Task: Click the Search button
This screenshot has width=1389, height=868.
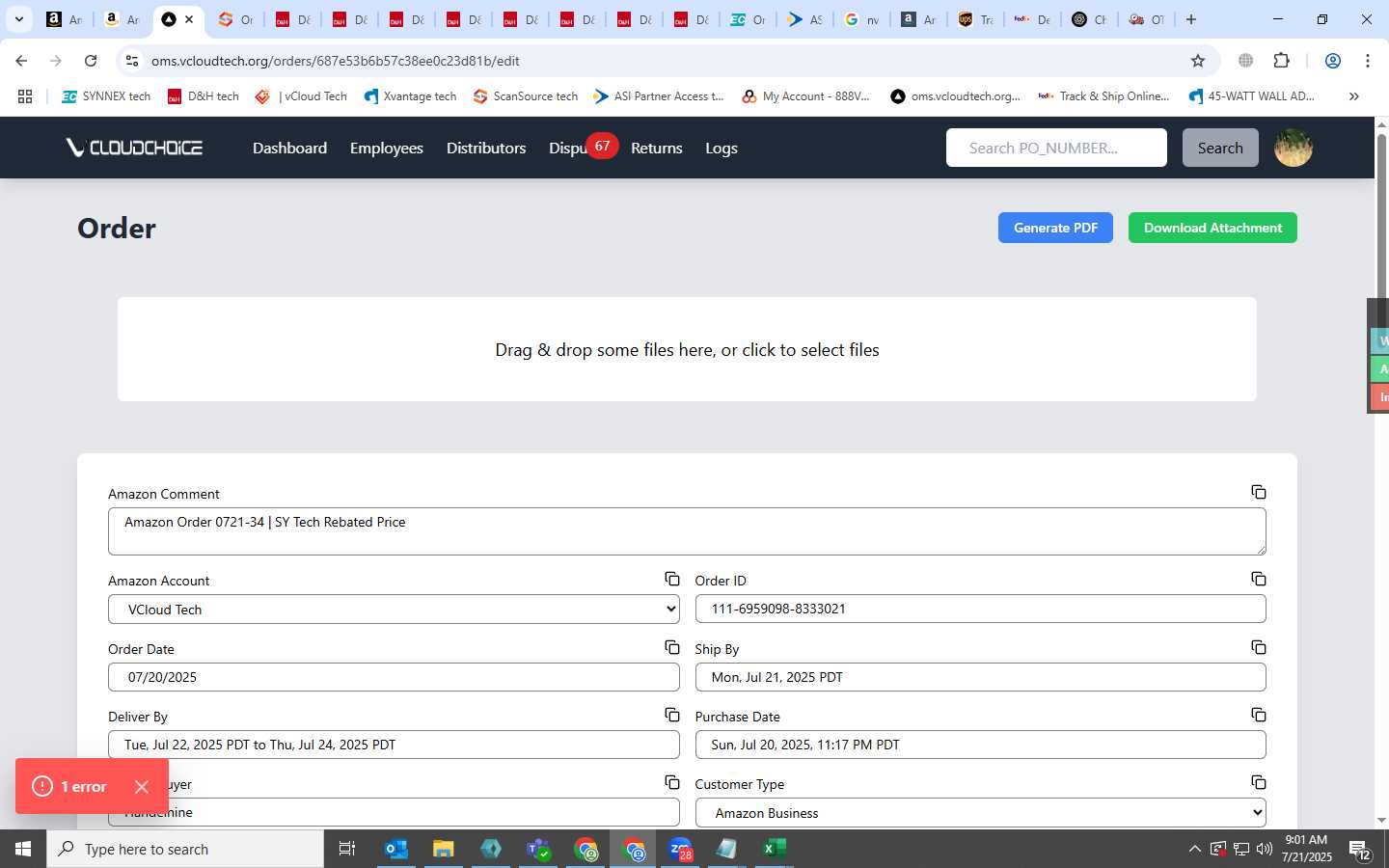Action: (x=1220, y=148)
